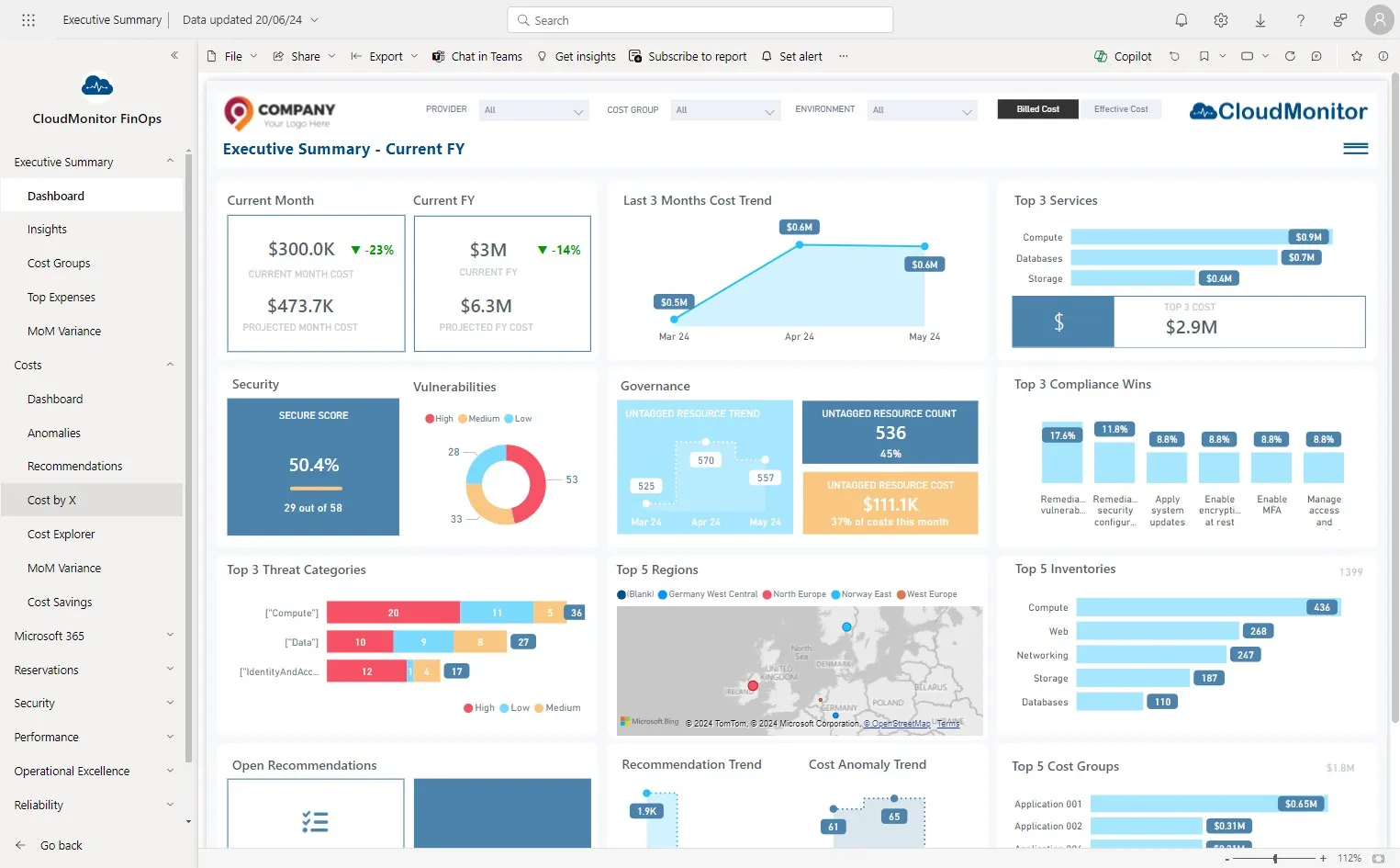
Task: Click the North Europe legend swatch
Action: pyautogui.click(x=767, y=594)
